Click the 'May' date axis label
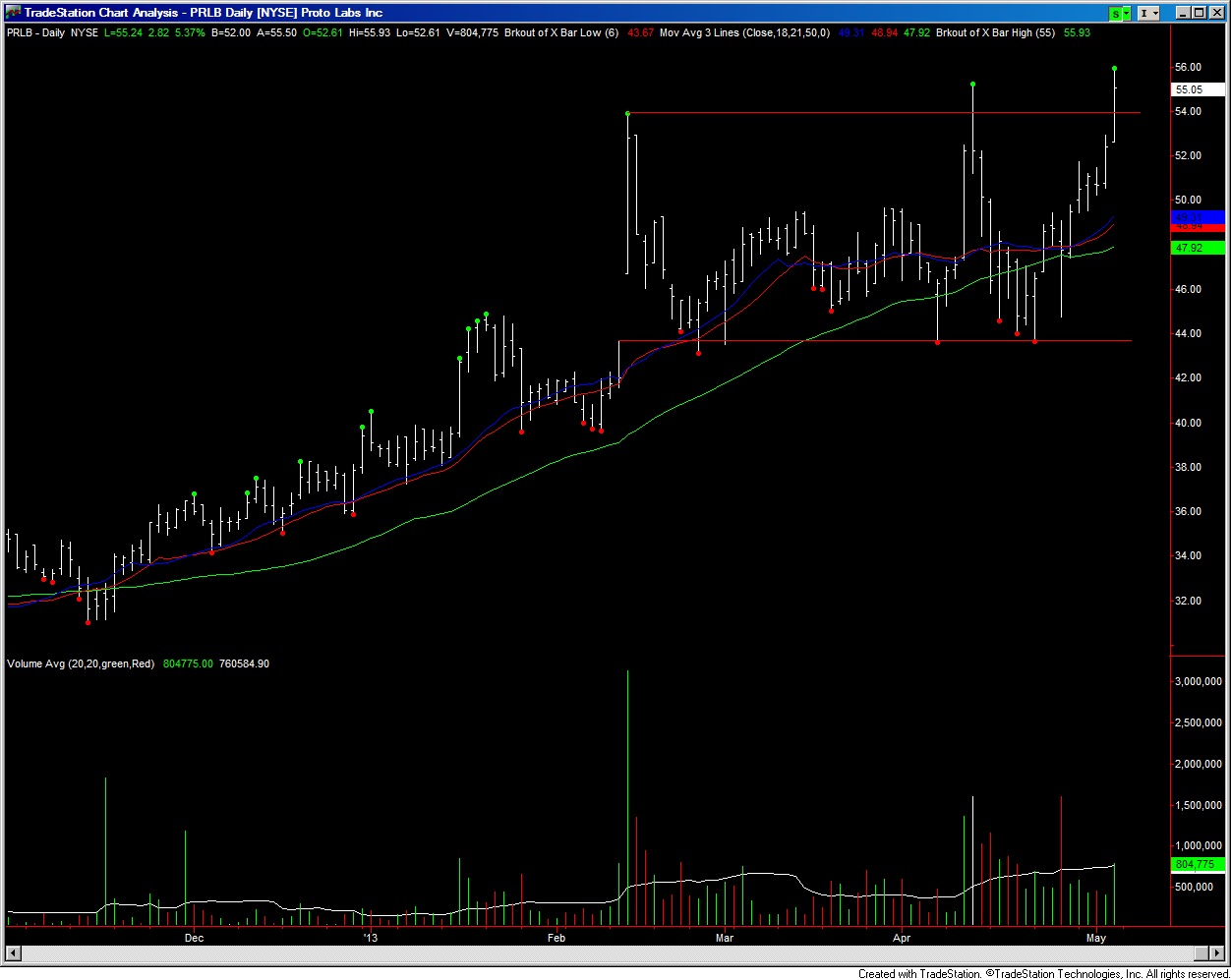 point(1096,938)
